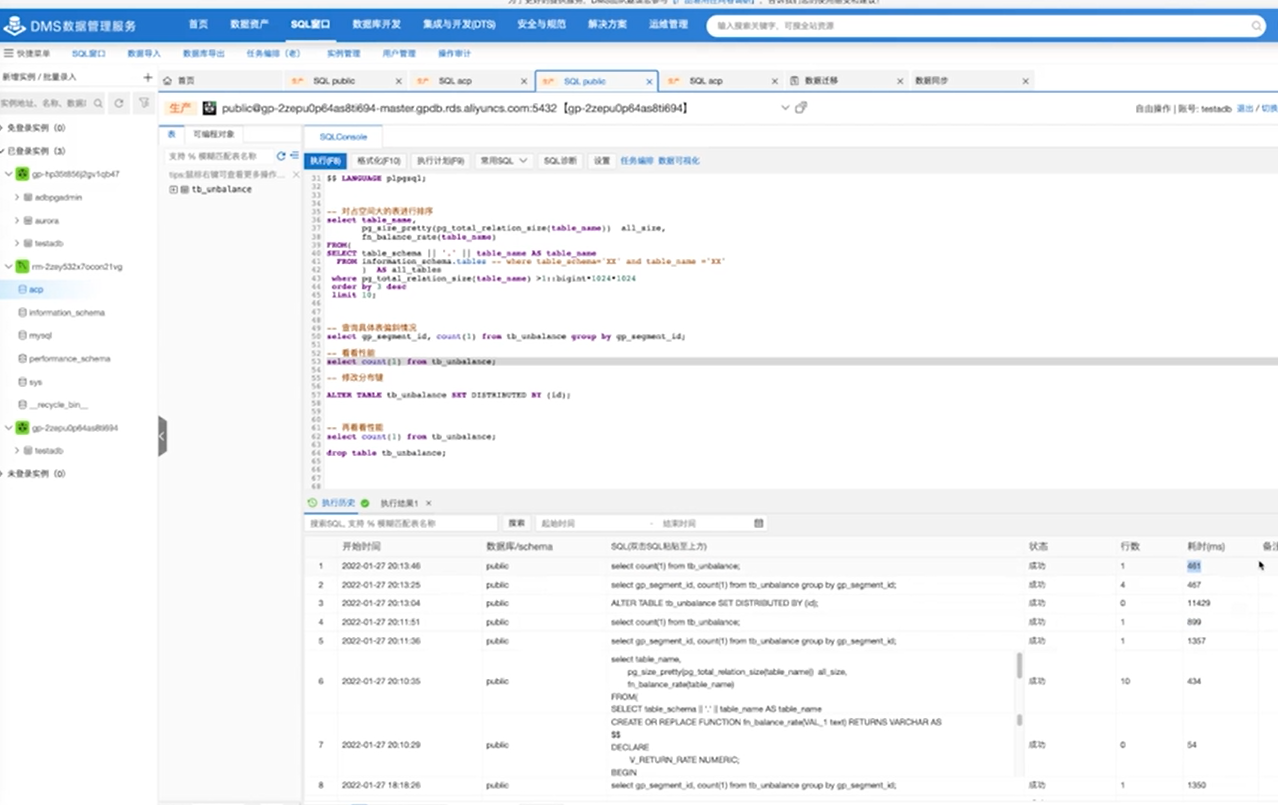1278x805 pixels.
Task: Open the 快捷菜单 hamburger icon
Action: pyautogui.click(x=8, y=53)
